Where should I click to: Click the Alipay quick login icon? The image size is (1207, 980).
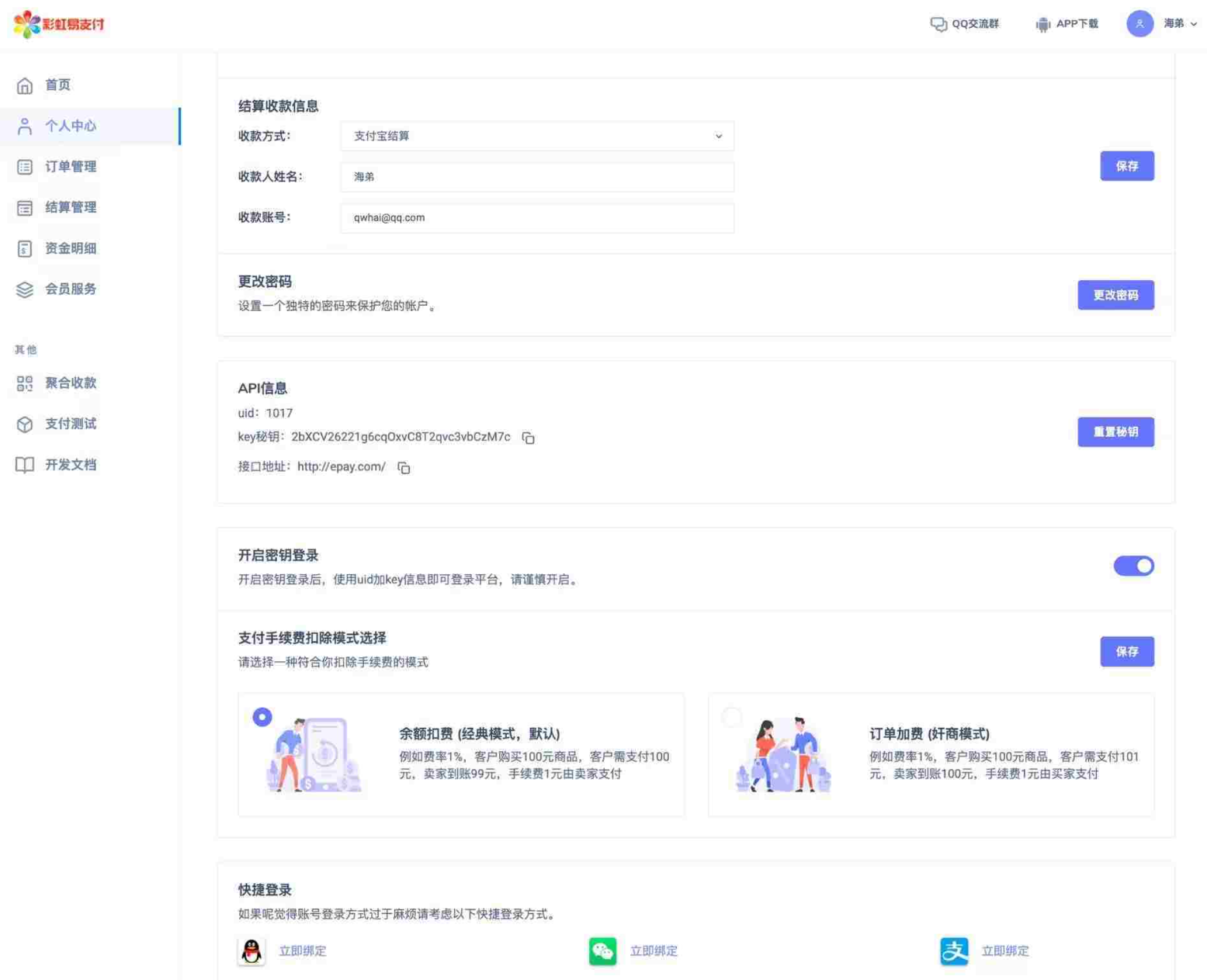[x=954, y=951]
